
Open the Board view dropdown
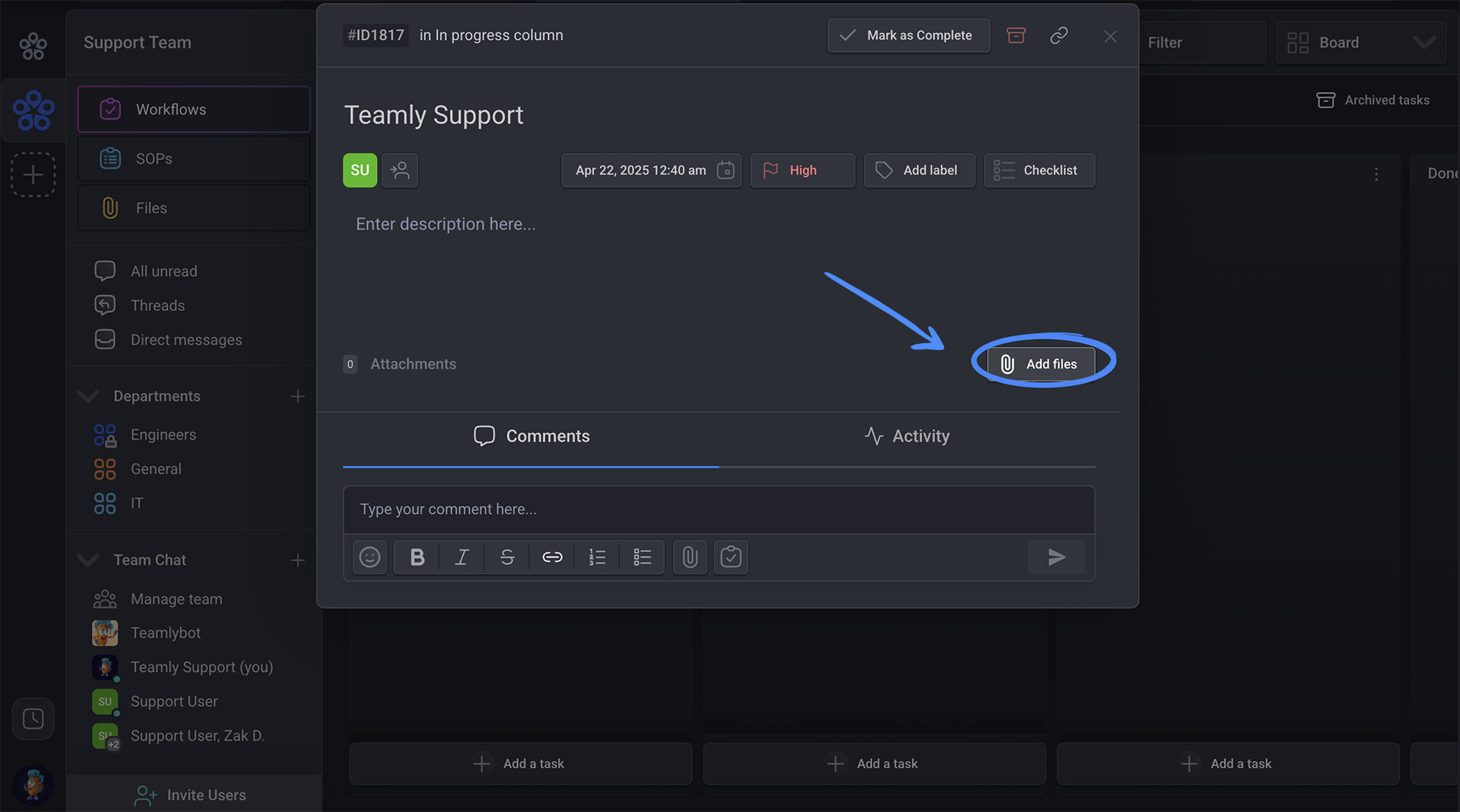pos(1361,43)
